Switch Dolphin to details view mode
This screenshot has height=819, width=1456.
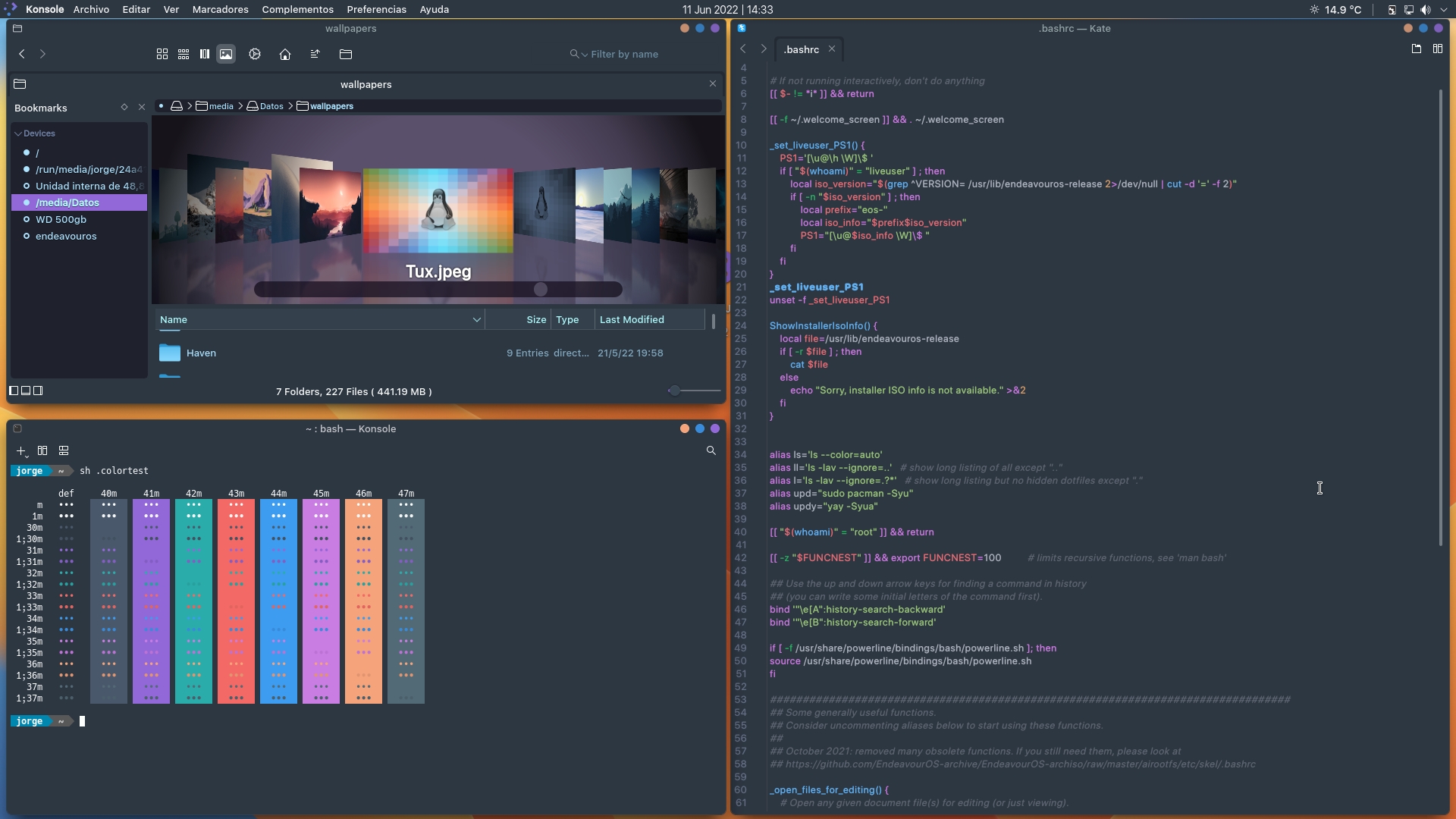coord(204,54)
